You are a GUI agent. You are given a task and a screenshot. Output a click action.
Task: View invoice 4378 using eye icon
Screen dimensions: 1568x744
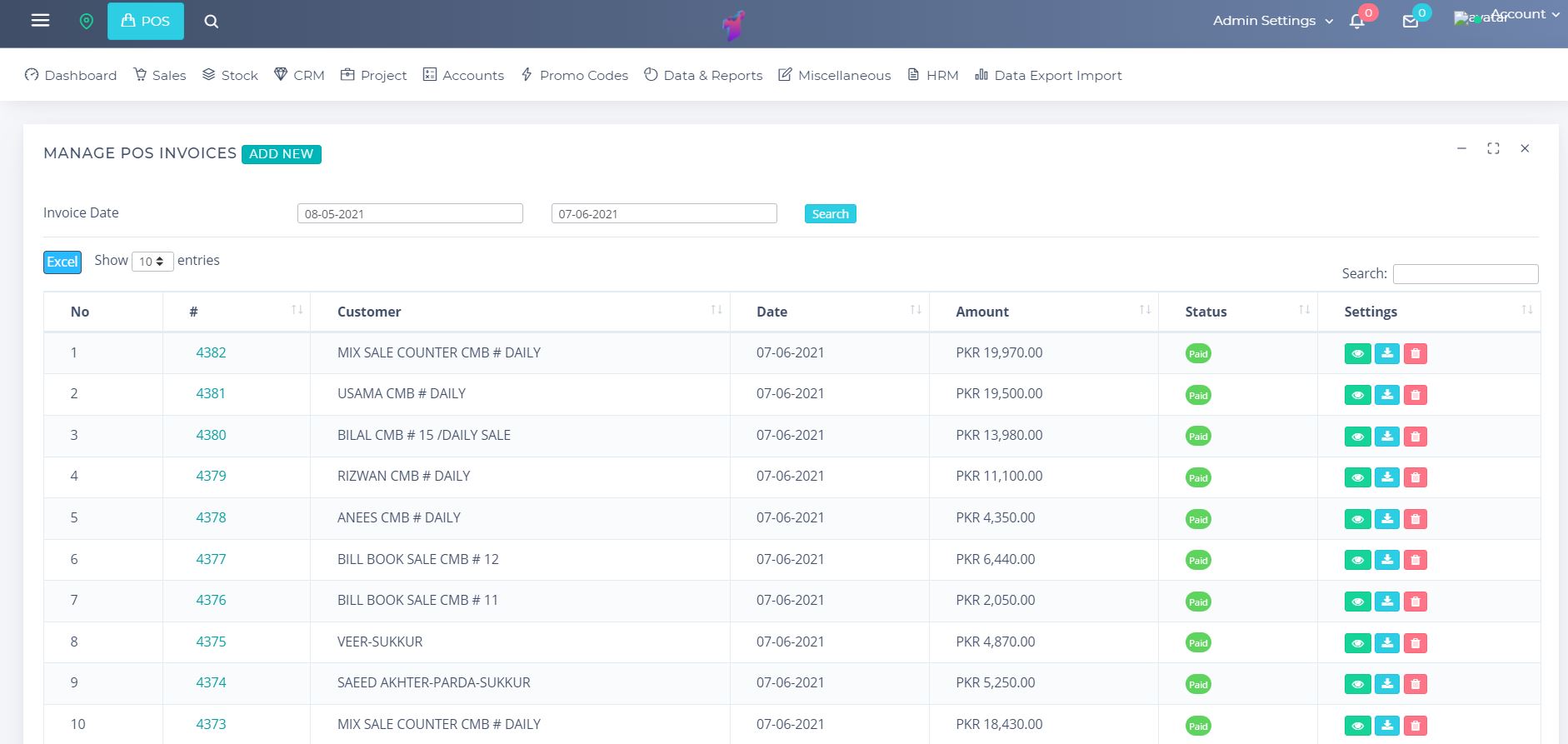pyautogui.click(x=1357, y=519)
